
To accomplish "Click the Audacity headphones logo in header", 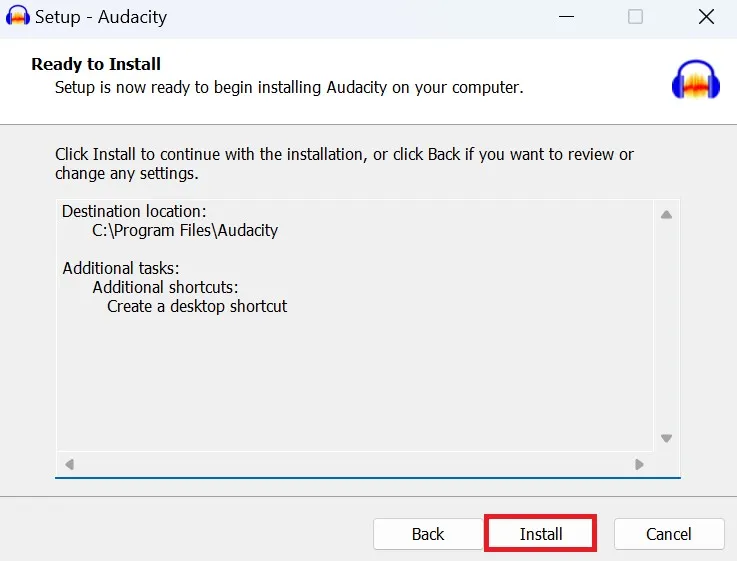I will pyautogui.click(x=696, y=79).
